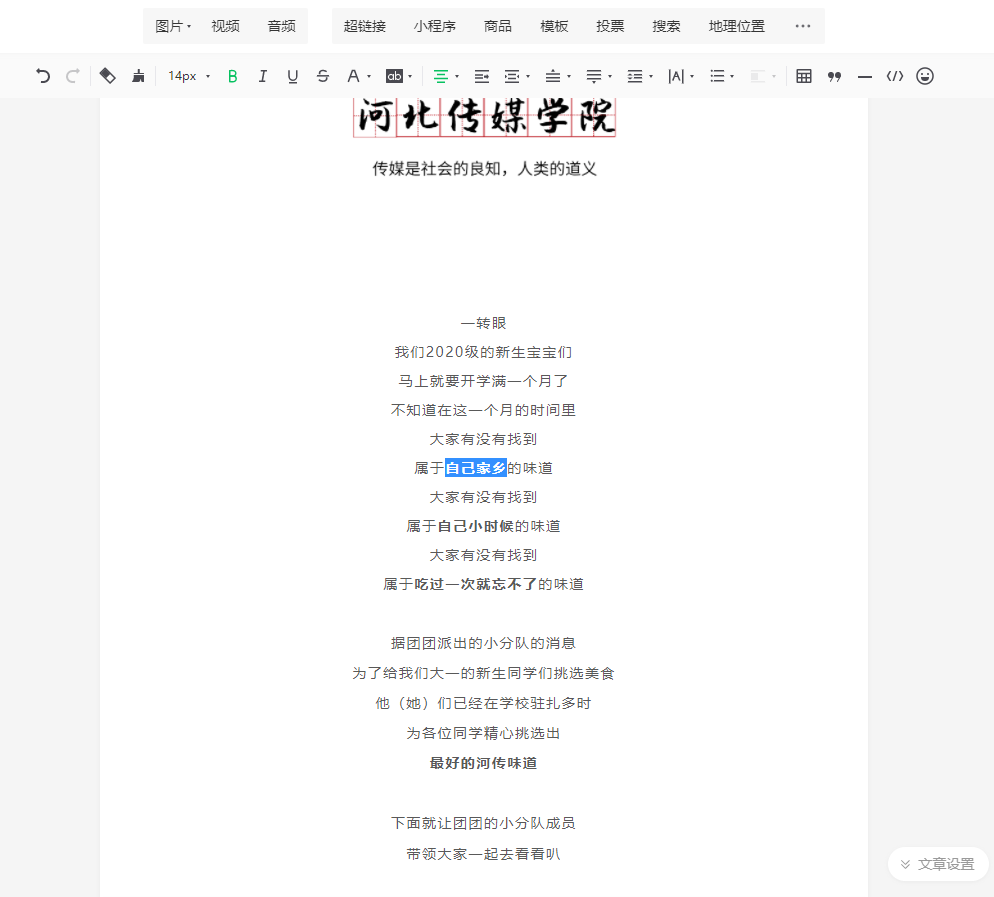Image resolution: width=994 pixels, height=897 pixels.
Task: Open the paragraph-after spacing dropdown arrow
Action: coord(610,77)
